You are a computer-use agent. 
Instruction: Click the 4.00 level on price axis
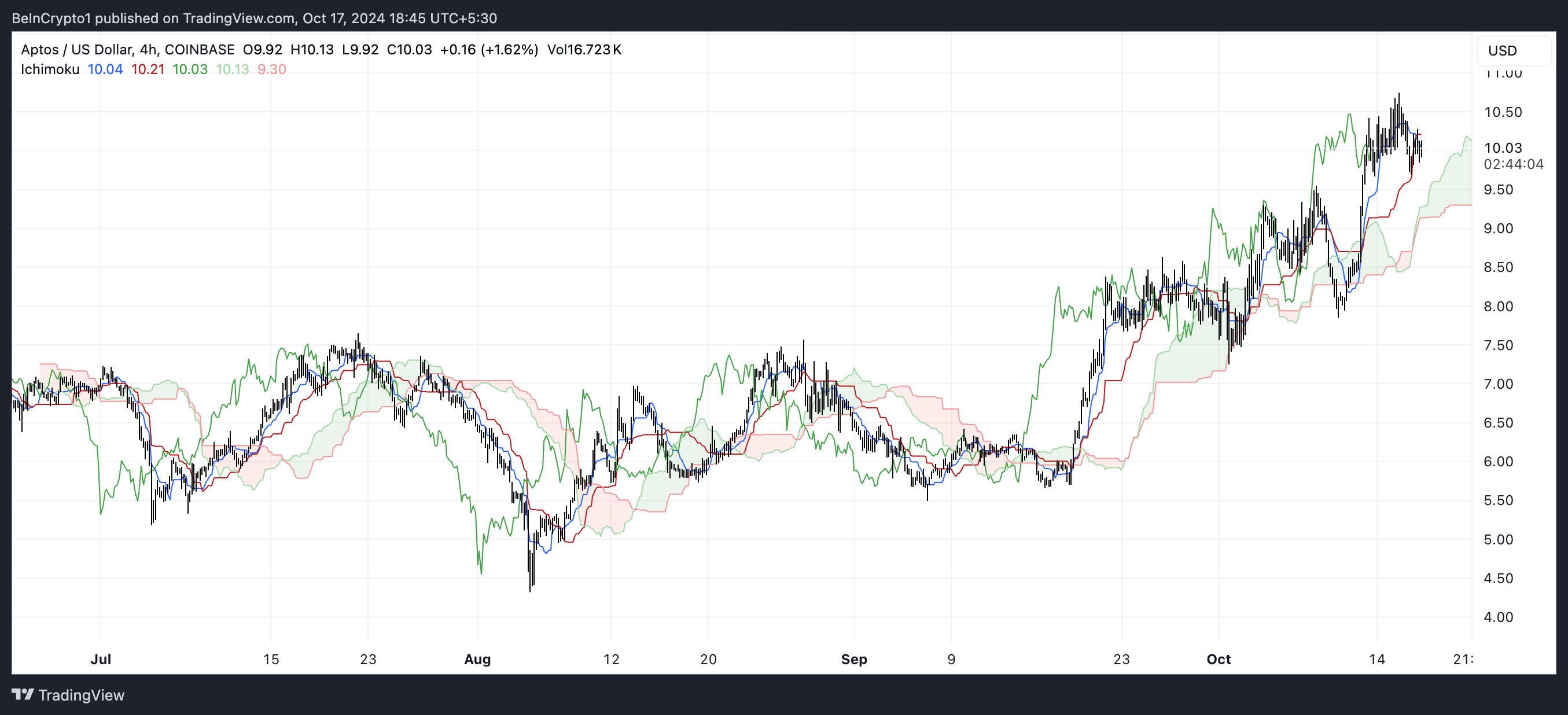tap(1497, 617)
